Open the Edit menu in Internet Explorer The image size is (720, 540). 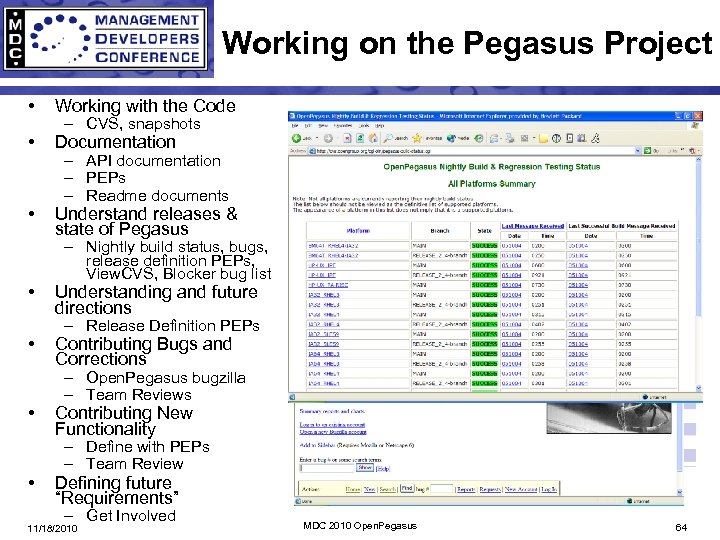[x=308, y=125]
